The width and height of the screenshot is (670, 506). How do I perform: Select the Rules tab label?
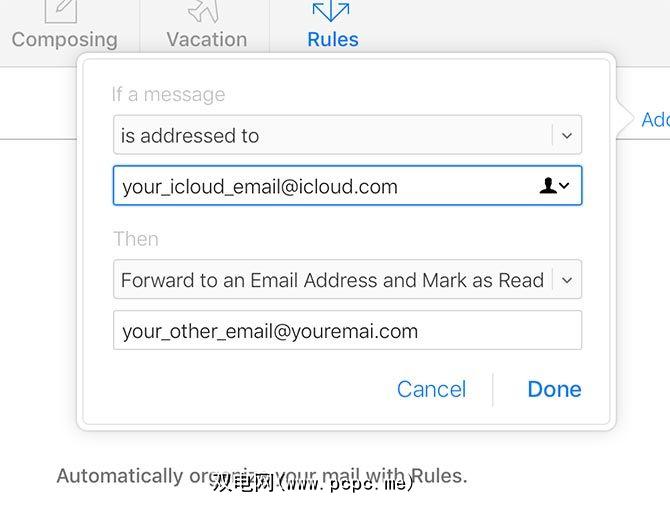click(332, 40)
